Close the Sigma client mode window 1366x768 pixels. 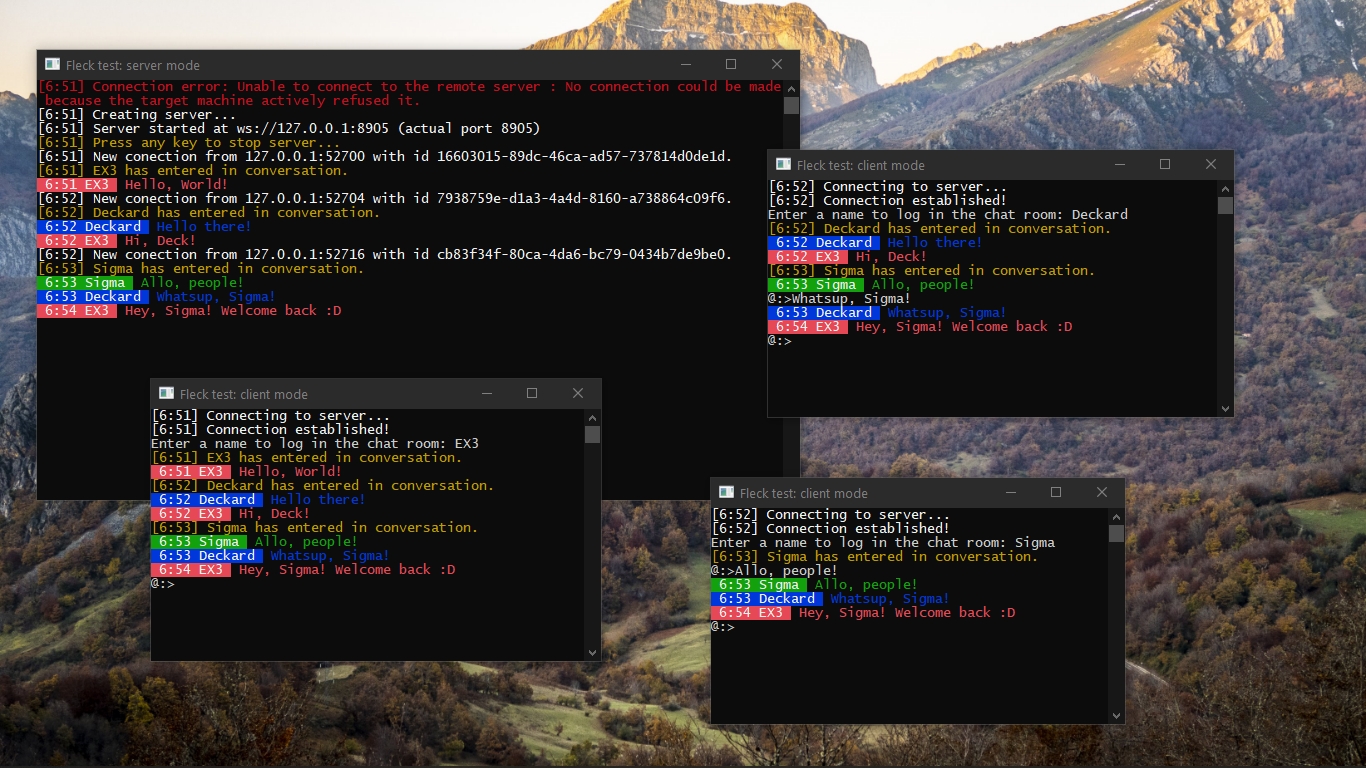pos(1102,493)
